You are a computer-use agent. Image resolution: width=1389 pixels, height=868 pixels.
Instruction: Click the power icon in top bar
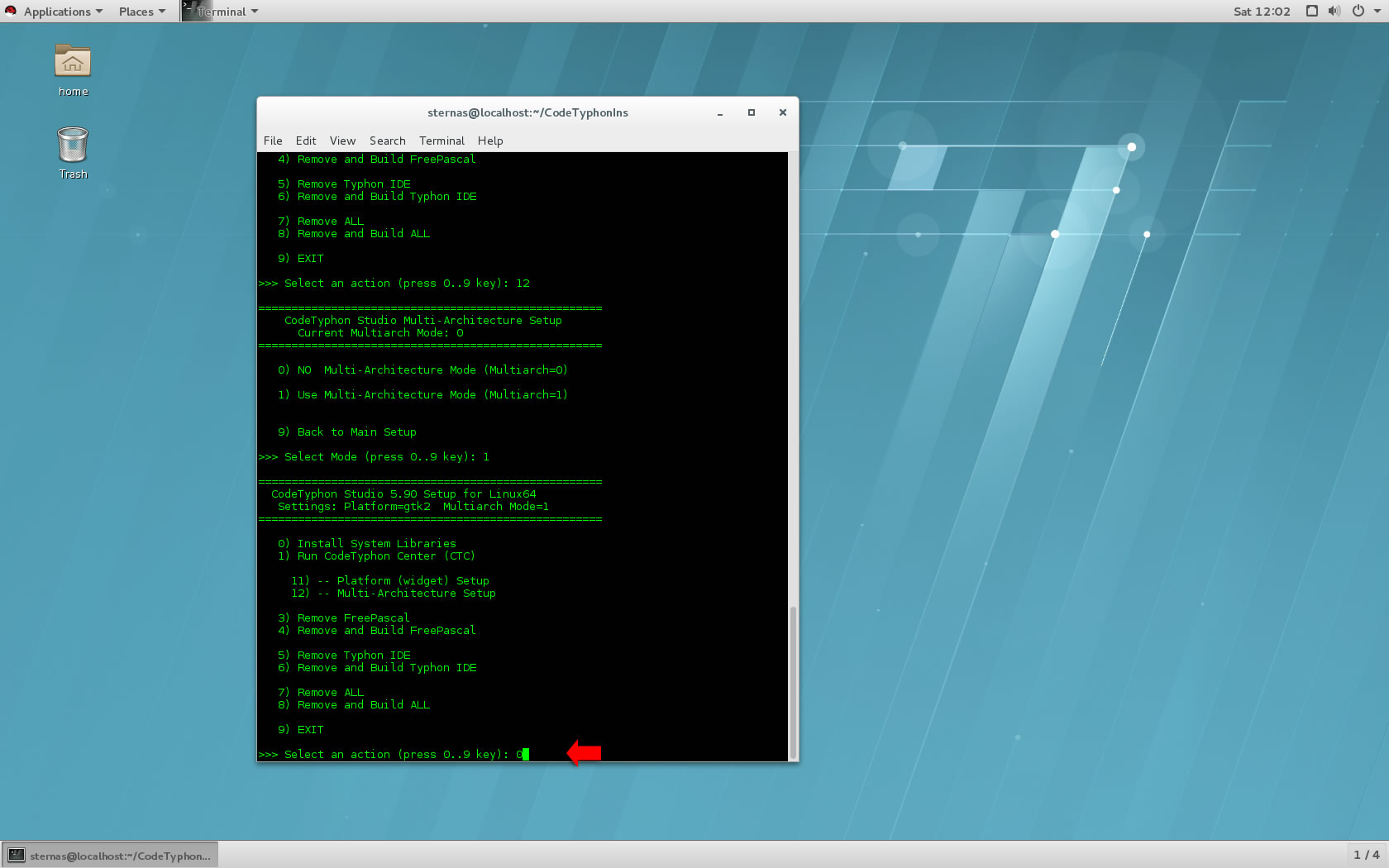click(x=1358, y=11)
